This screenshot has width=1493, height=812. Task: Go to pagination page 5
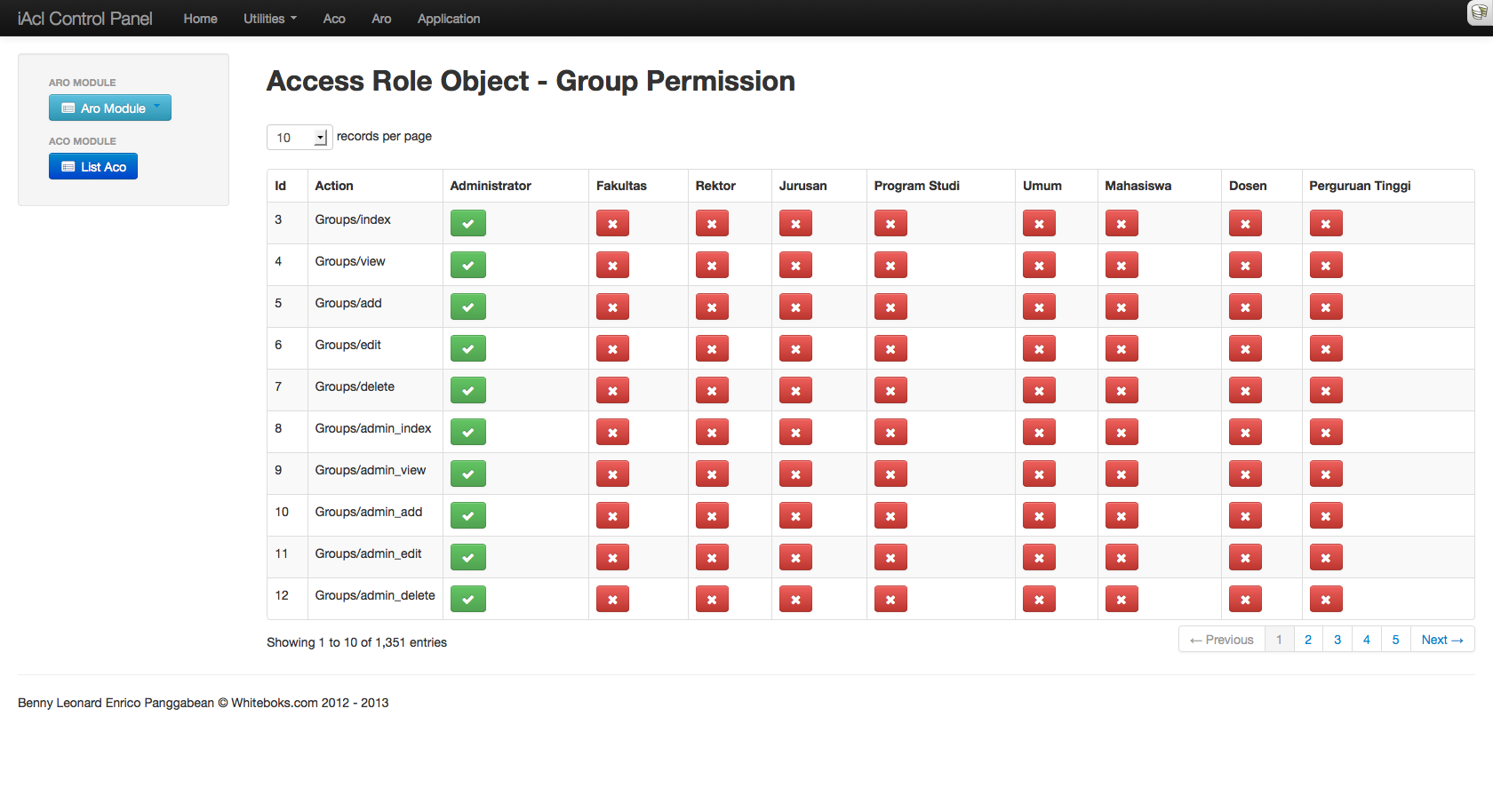pos(1396,640)
